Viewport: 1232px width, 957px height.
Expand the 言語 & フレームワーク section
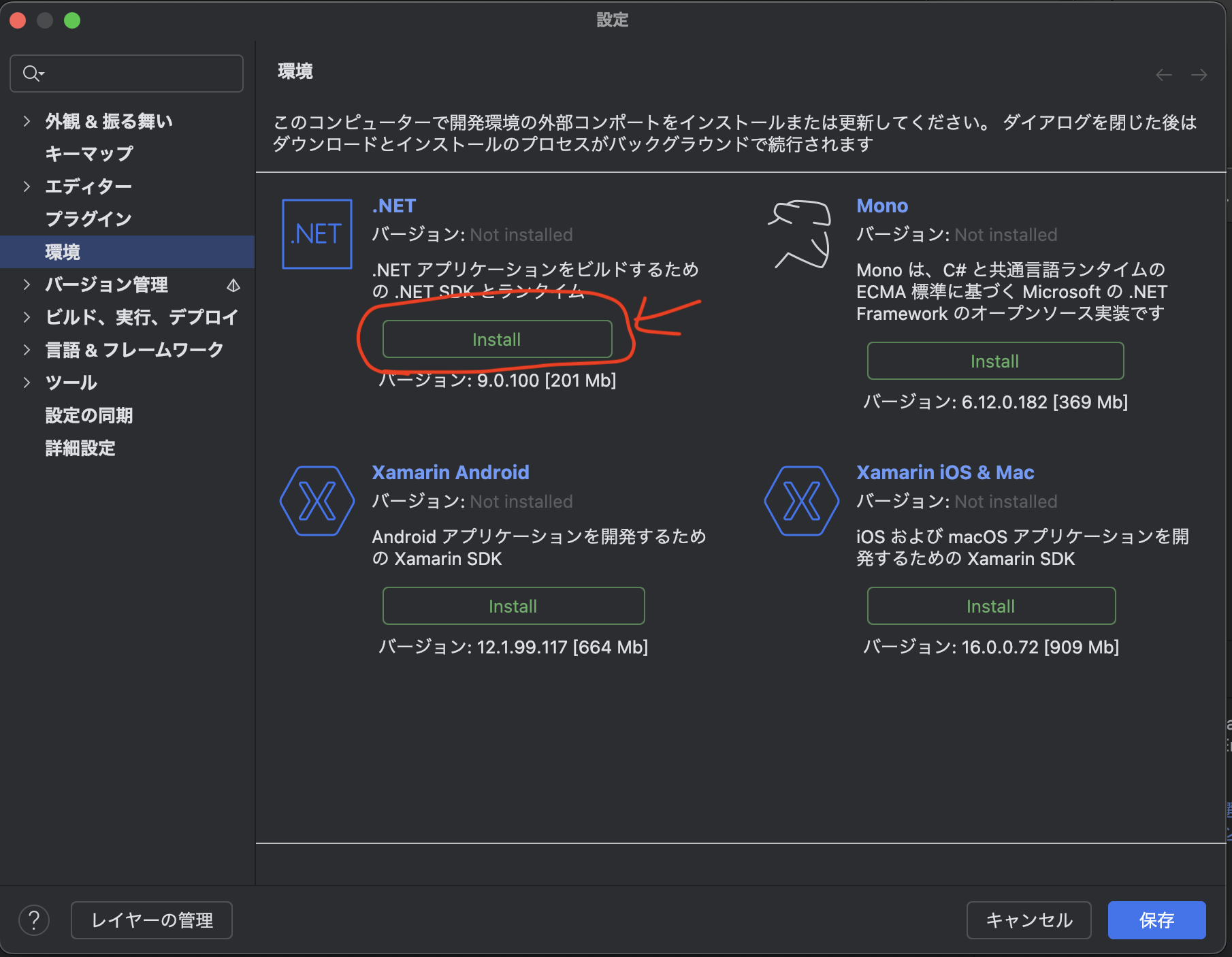[x=27, y=350]
